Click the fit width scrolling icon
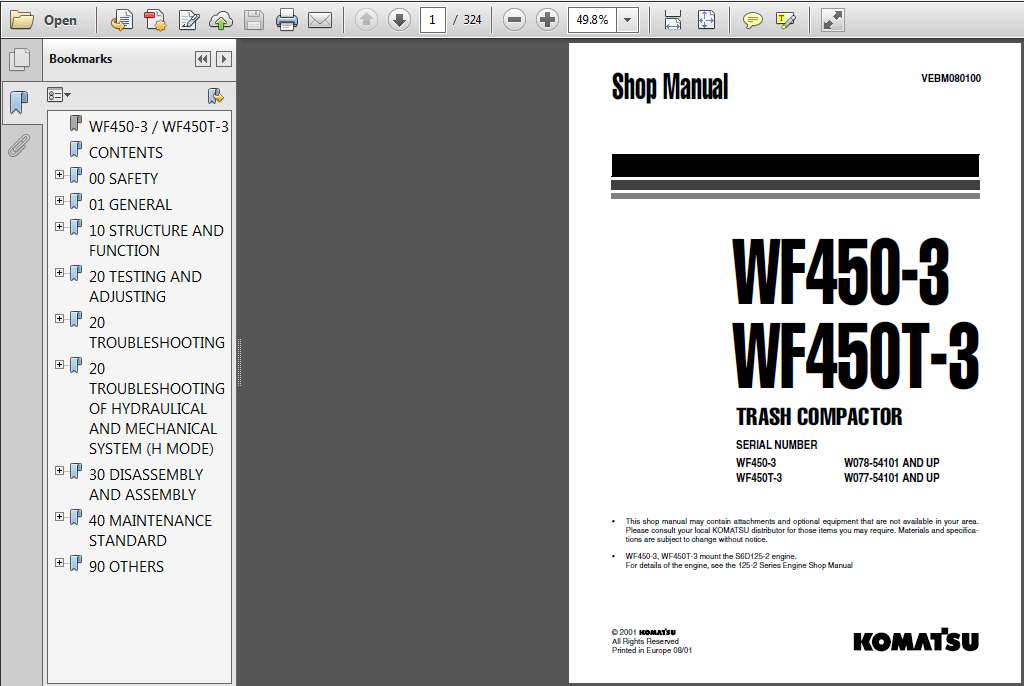This screenshot has height=686, width=1024. [x=673, y=20]
